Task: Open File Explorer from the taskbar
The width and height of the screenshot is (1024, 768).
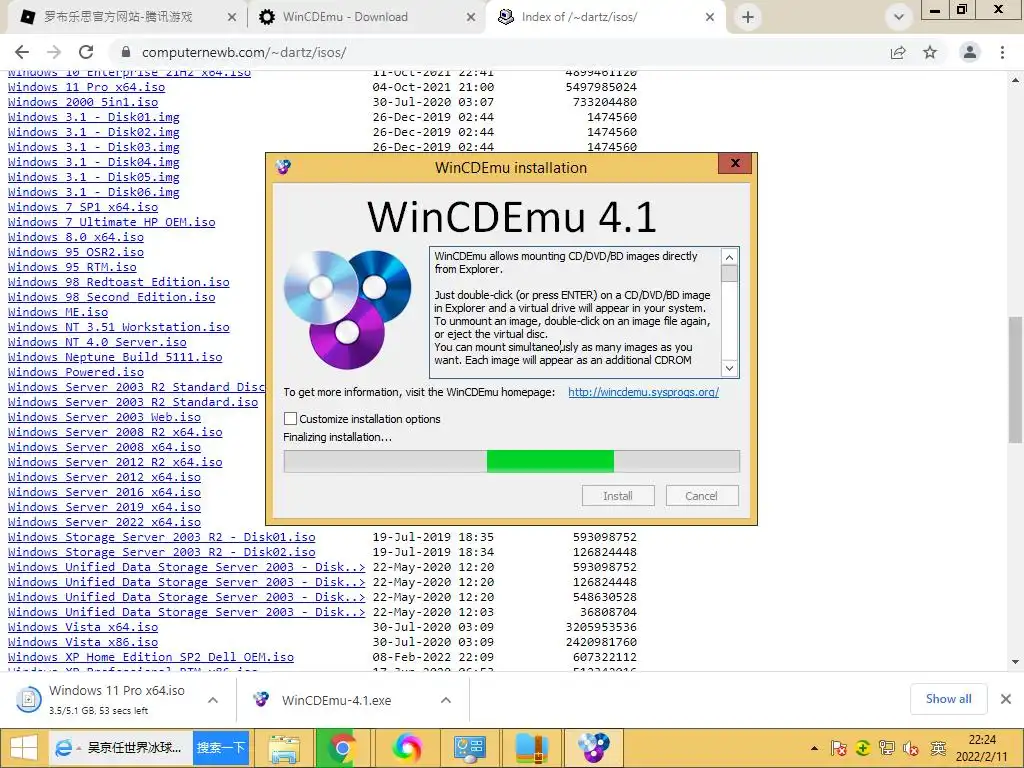Action: [284, 748]
